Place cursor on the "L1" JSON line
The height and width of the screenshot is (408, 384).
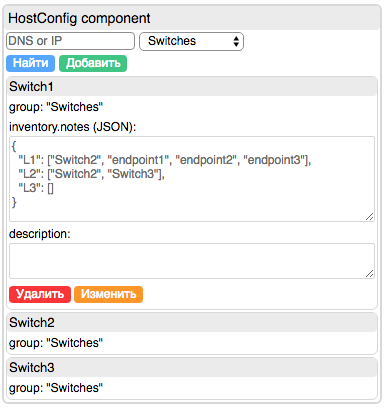[165, 160]
